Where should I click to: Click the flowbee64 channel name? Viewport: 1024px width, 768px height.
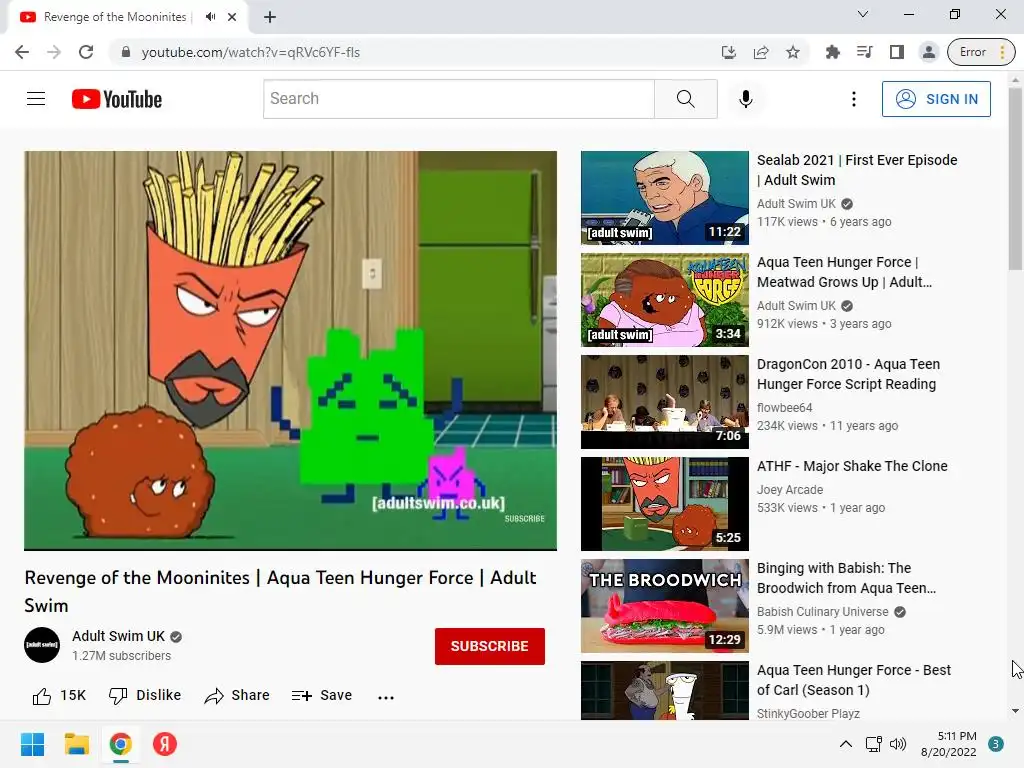(x=784, y=408)
